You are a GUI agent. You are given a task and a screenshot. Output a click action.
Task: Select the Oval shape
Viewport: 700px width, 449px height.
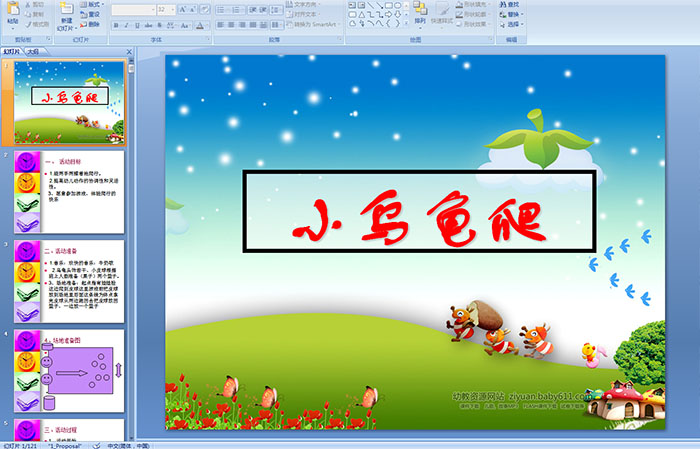397,5
